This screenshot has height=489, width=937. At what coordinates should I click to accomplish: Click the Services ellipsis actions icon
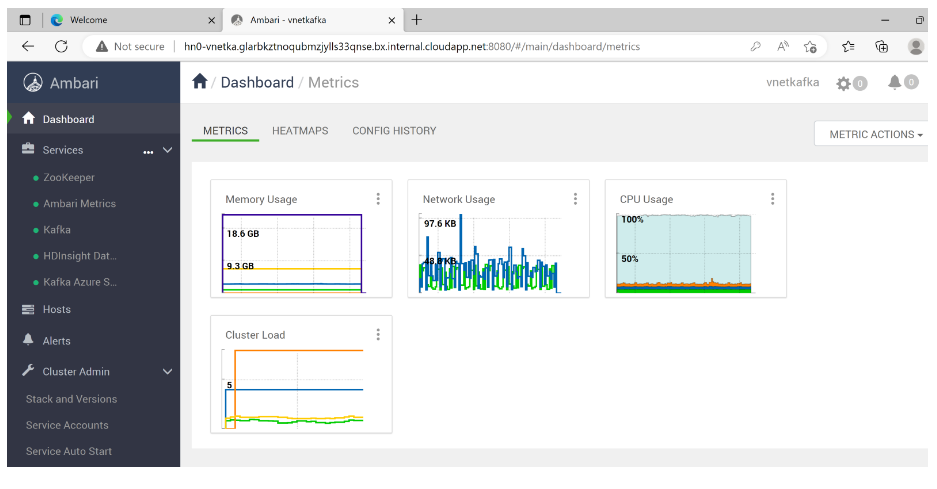[x=148, y=151]
